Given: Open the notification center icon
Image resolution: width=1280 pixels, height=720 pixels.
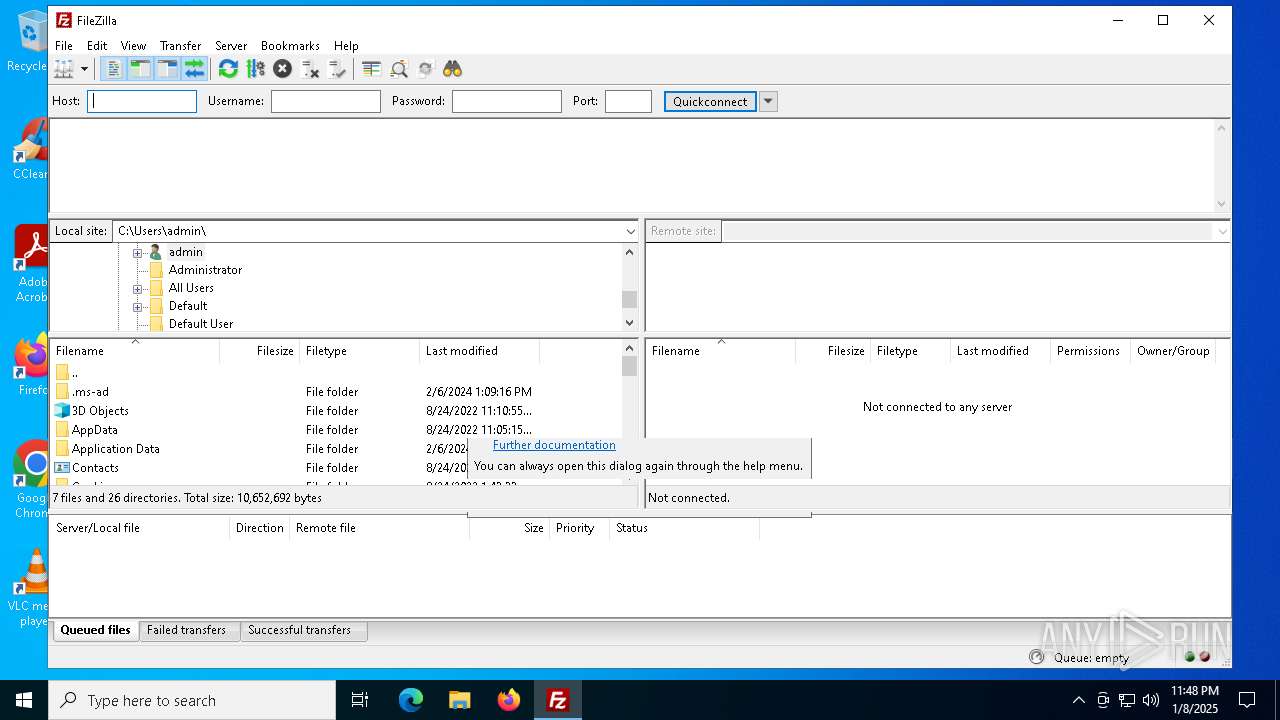Looking at the screenshot, I should pyautogui.click(x=1247, y=700).
